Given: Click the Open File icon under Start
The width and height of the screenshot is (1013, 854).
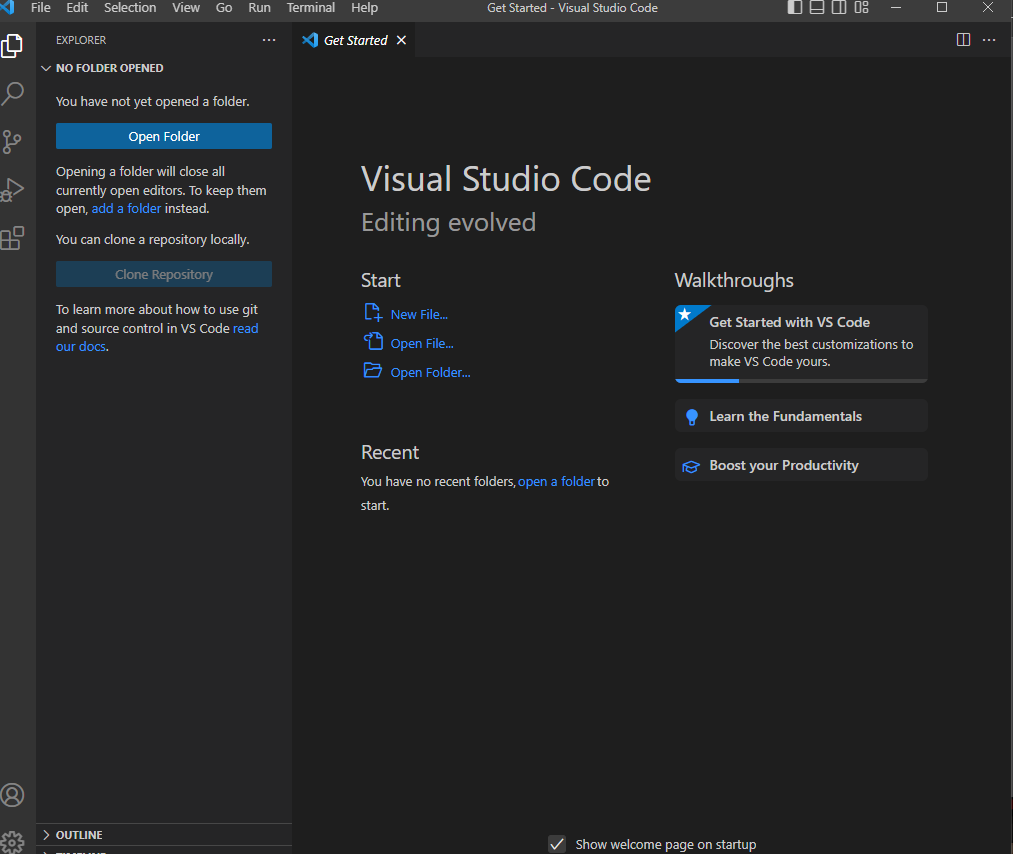Looking at the screenshot, I should point(373,341).
